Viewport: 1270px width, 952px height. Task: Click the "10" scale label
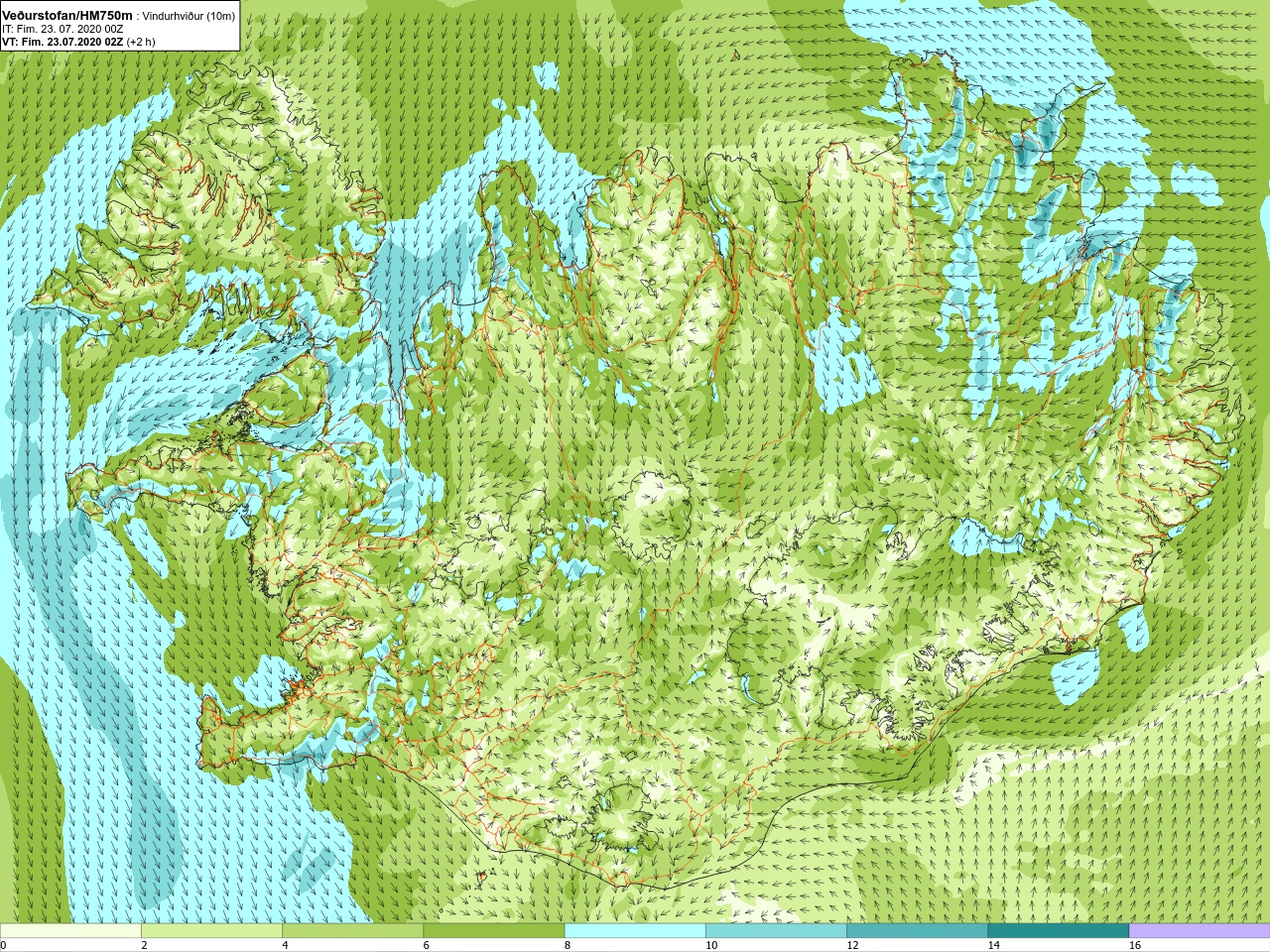tap(711, 945)
